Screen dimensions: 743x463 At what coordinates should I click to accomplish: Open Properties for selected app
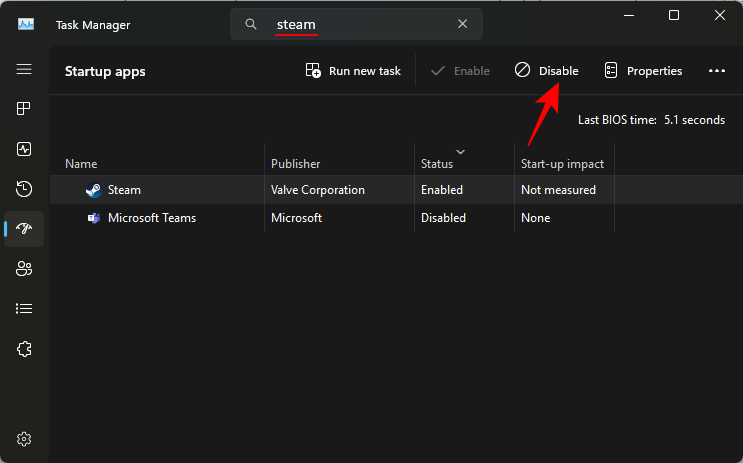click(643, 71)
